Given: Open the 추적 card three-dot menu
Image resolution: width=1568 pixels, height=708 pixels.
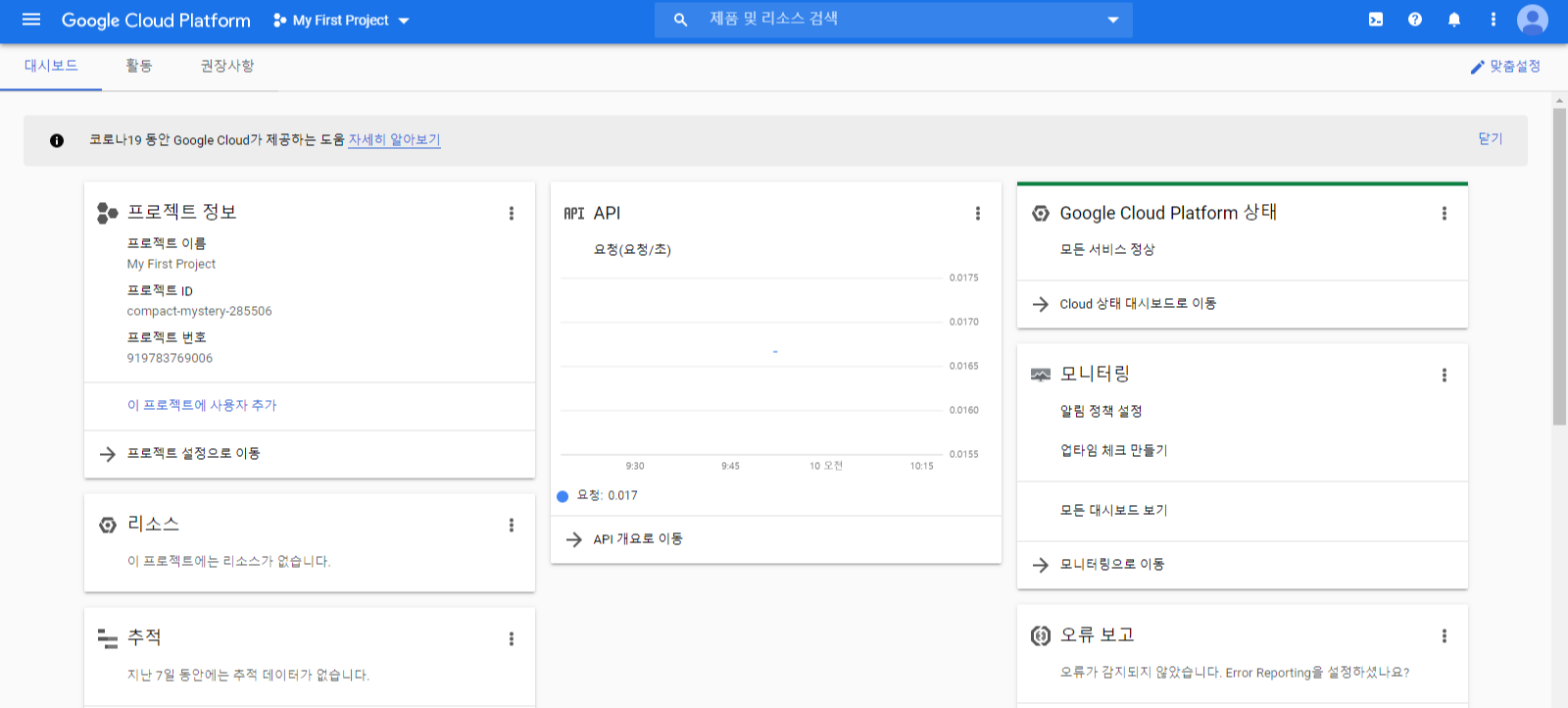Looking at the screenshot, I should (512, 638).
